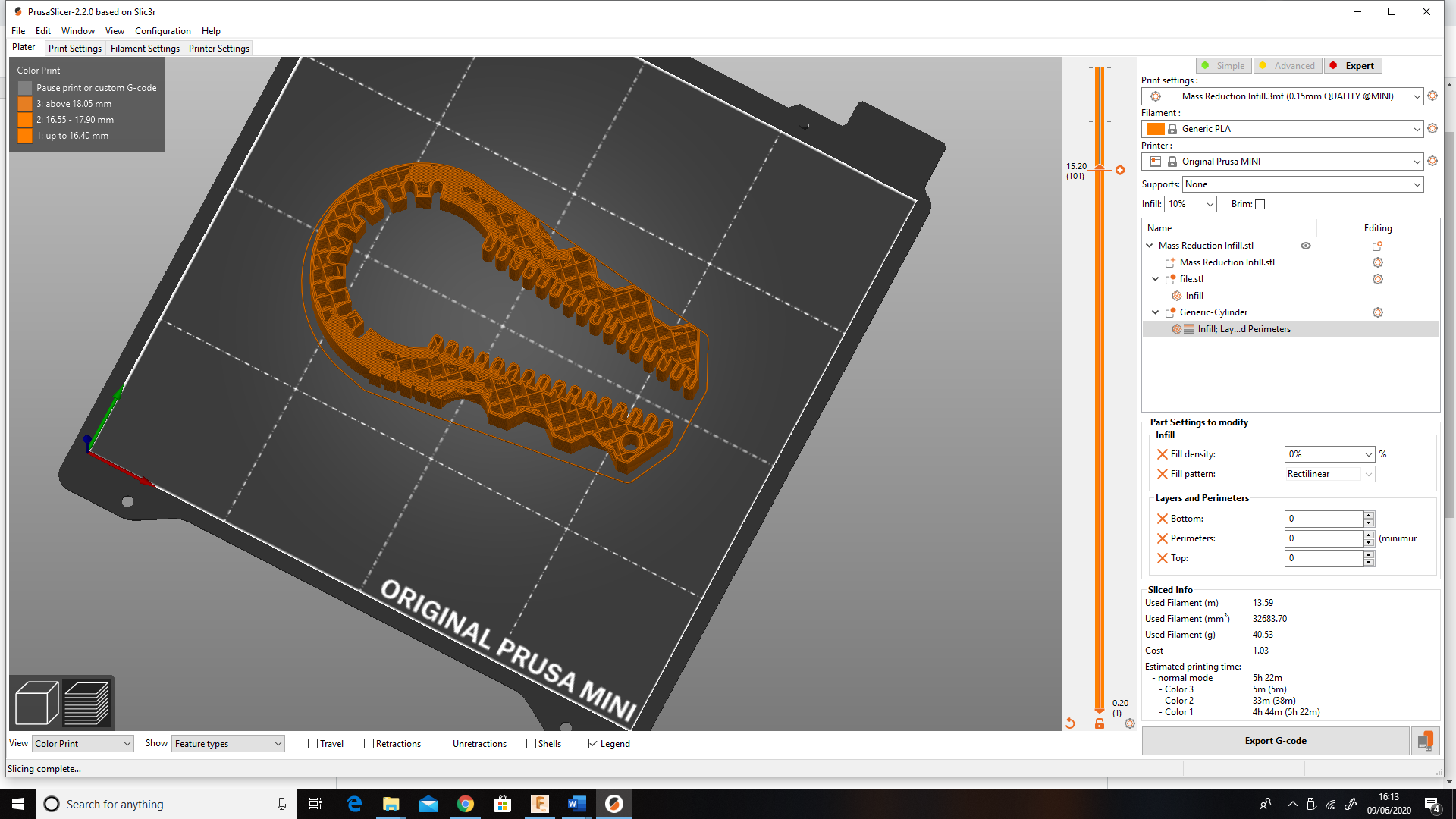Remove Bottom layers override with X icon
The height and width of the screenshot is (819, 1456).
[x=1162, y=519]
